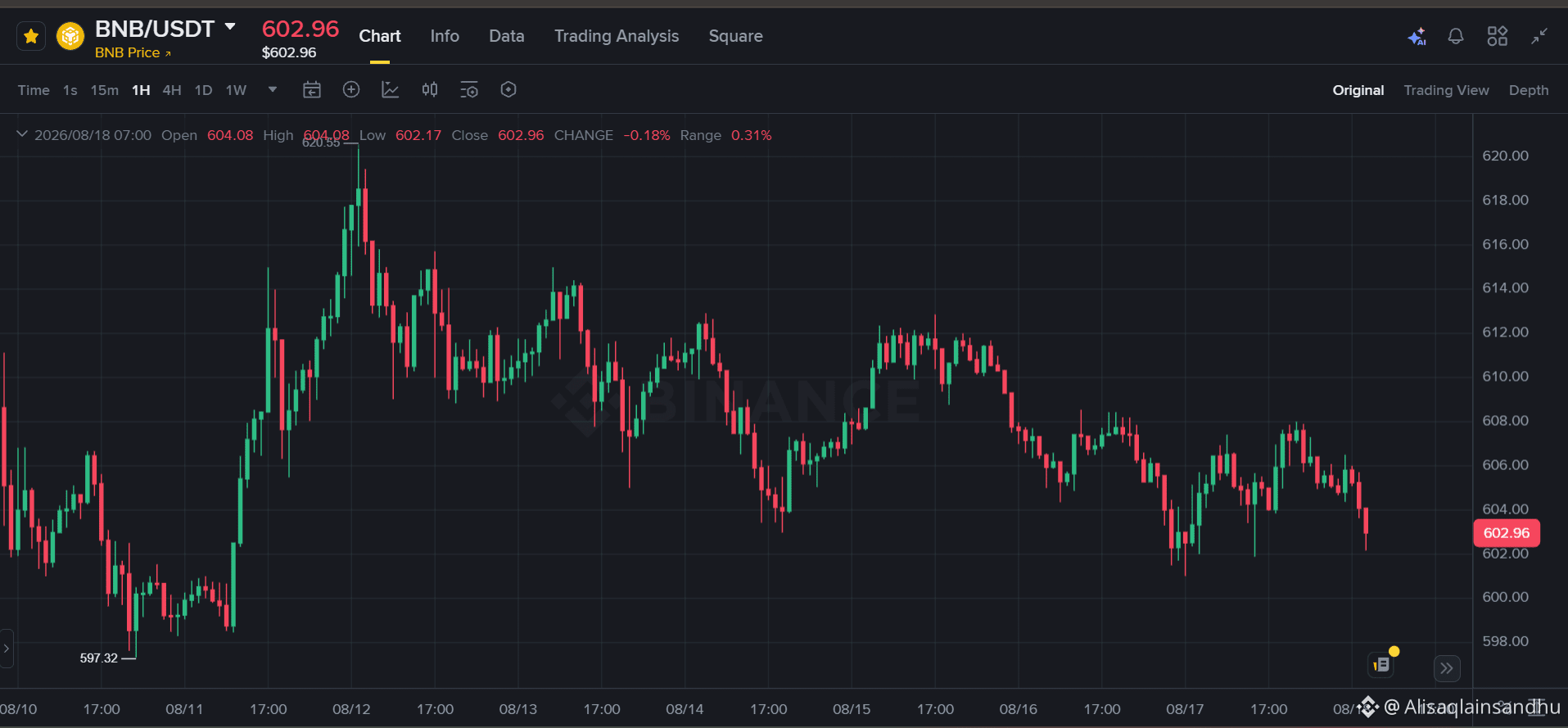Click the 08/12 date label on time axis
This screenshot has height=728, width=1568.
click(x=351, y=709)
